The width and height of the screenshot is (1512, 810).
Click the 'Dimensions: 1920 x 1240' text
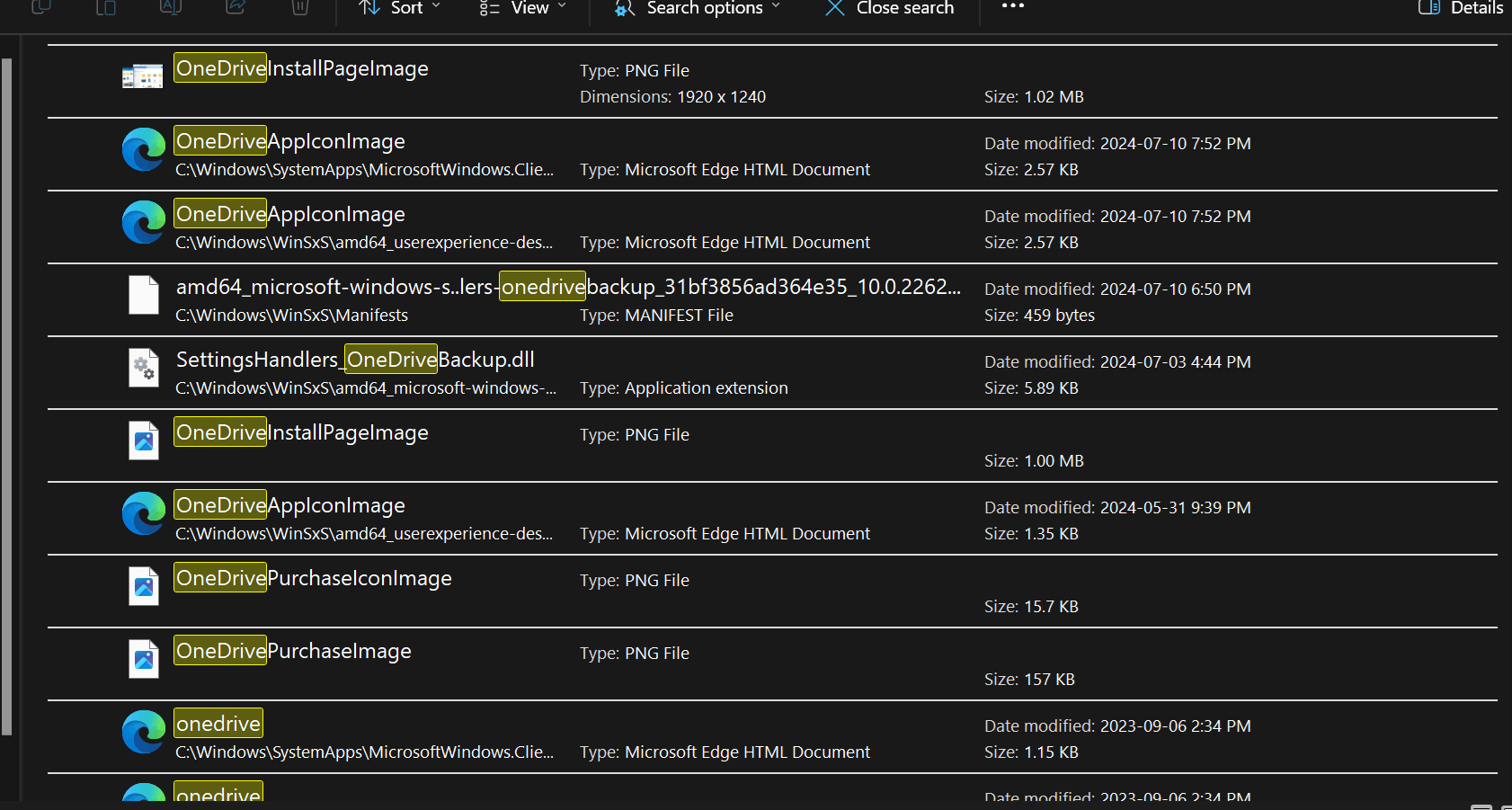point(672,97)
